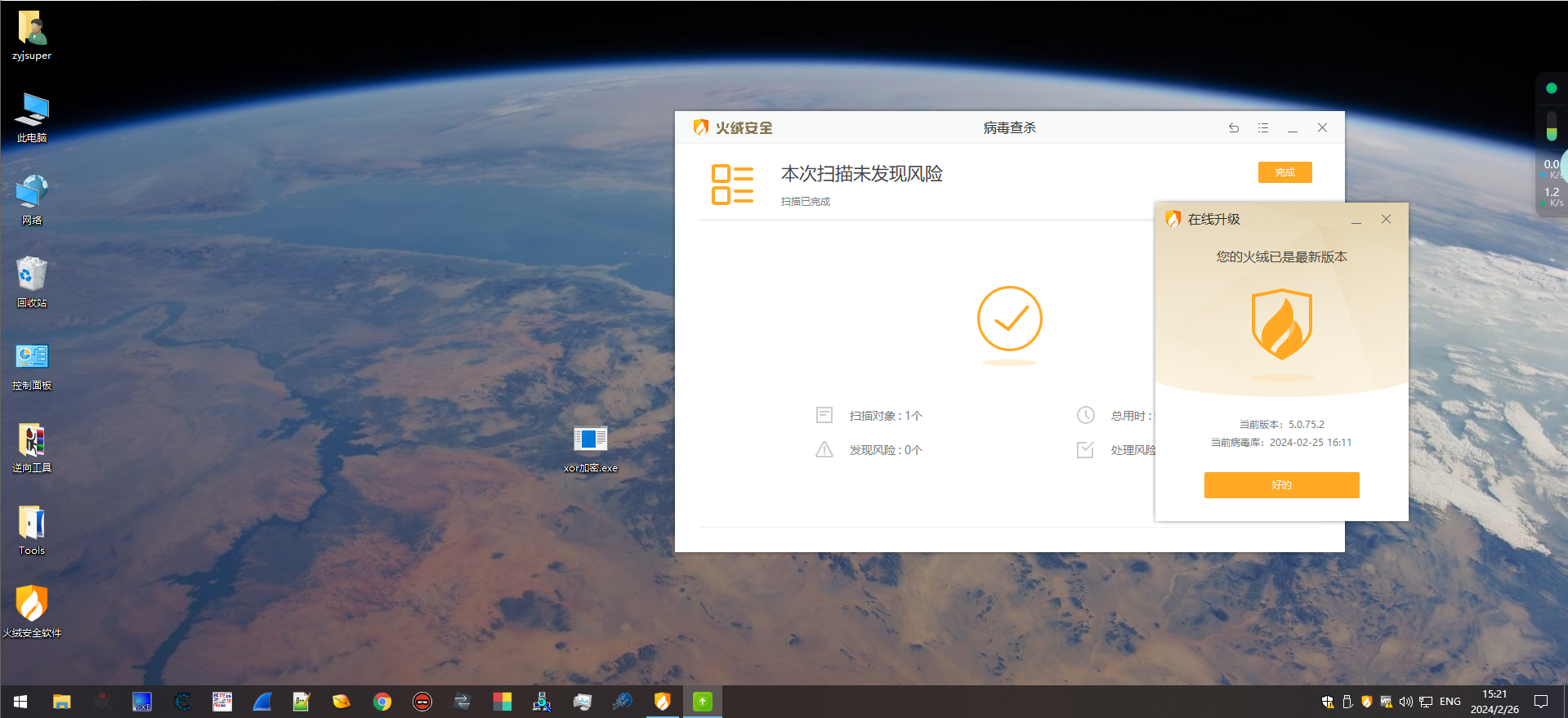Open File Explorer from taskbar
The image size is (1568, 718).
tap(62, 702)
